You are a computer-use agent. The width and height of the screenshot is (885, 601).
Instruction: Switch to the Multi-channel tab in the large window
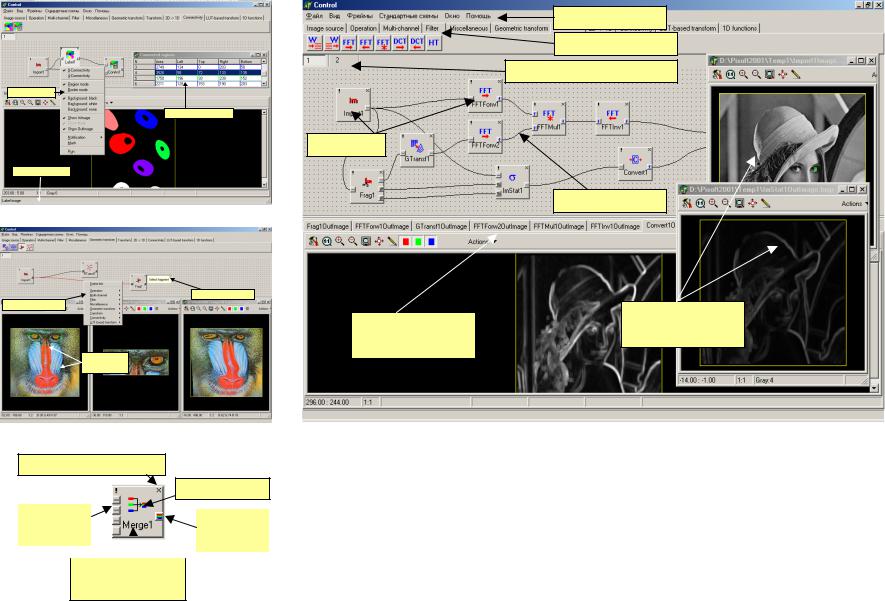[x=401, y=28]
